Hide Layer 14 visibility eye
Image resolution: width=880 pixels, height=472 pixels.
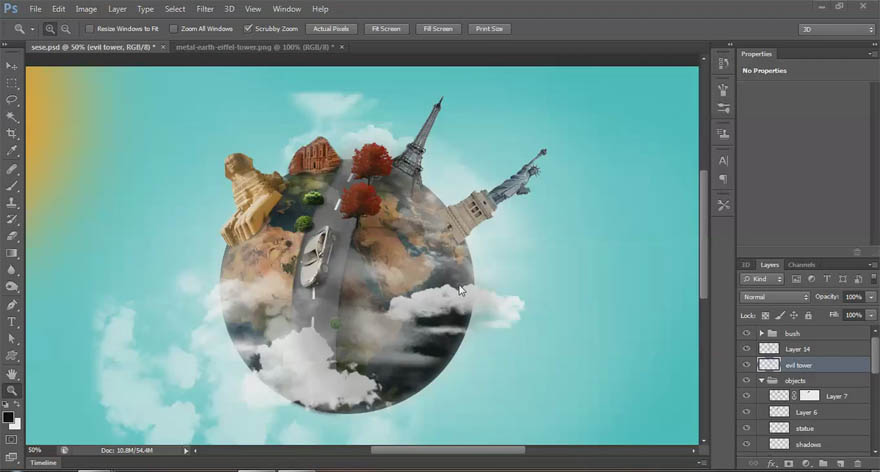pos(746,349)
